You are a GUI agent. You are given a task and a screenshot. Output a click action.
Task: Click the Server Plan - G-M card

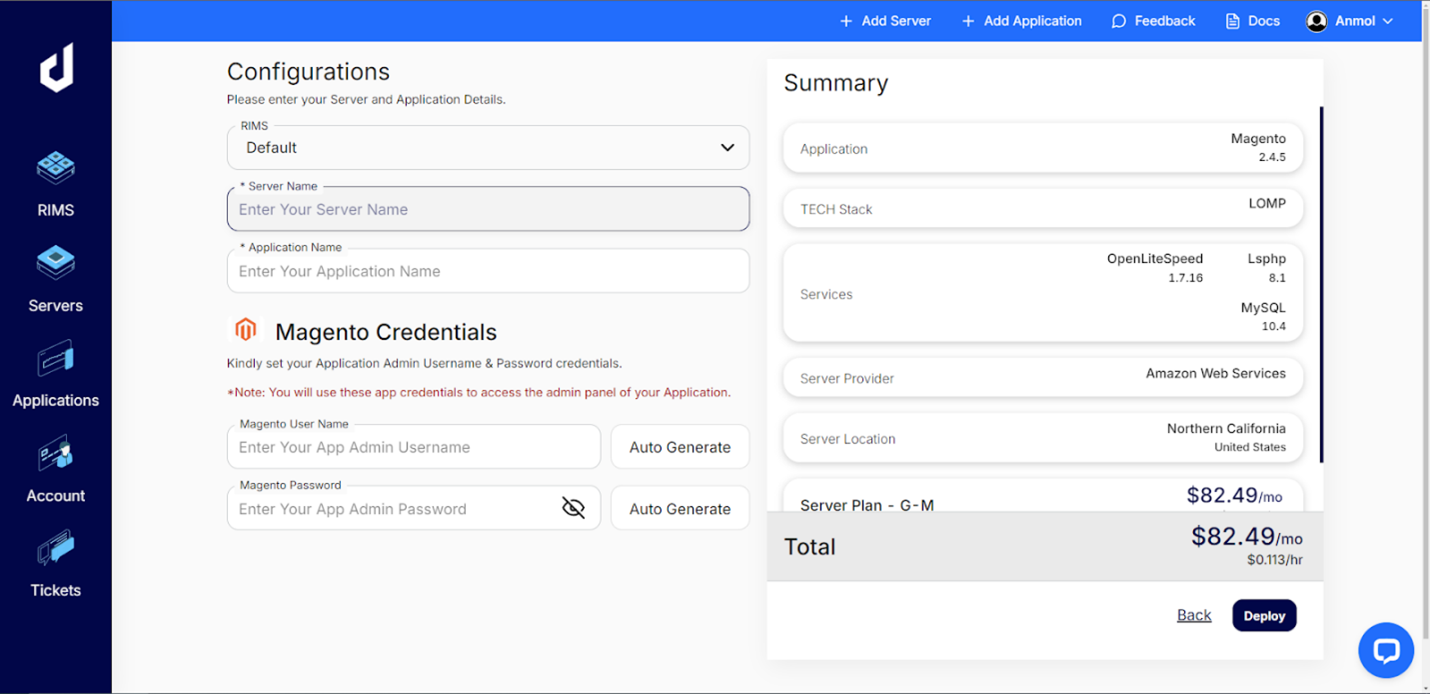pos(1043,496)
